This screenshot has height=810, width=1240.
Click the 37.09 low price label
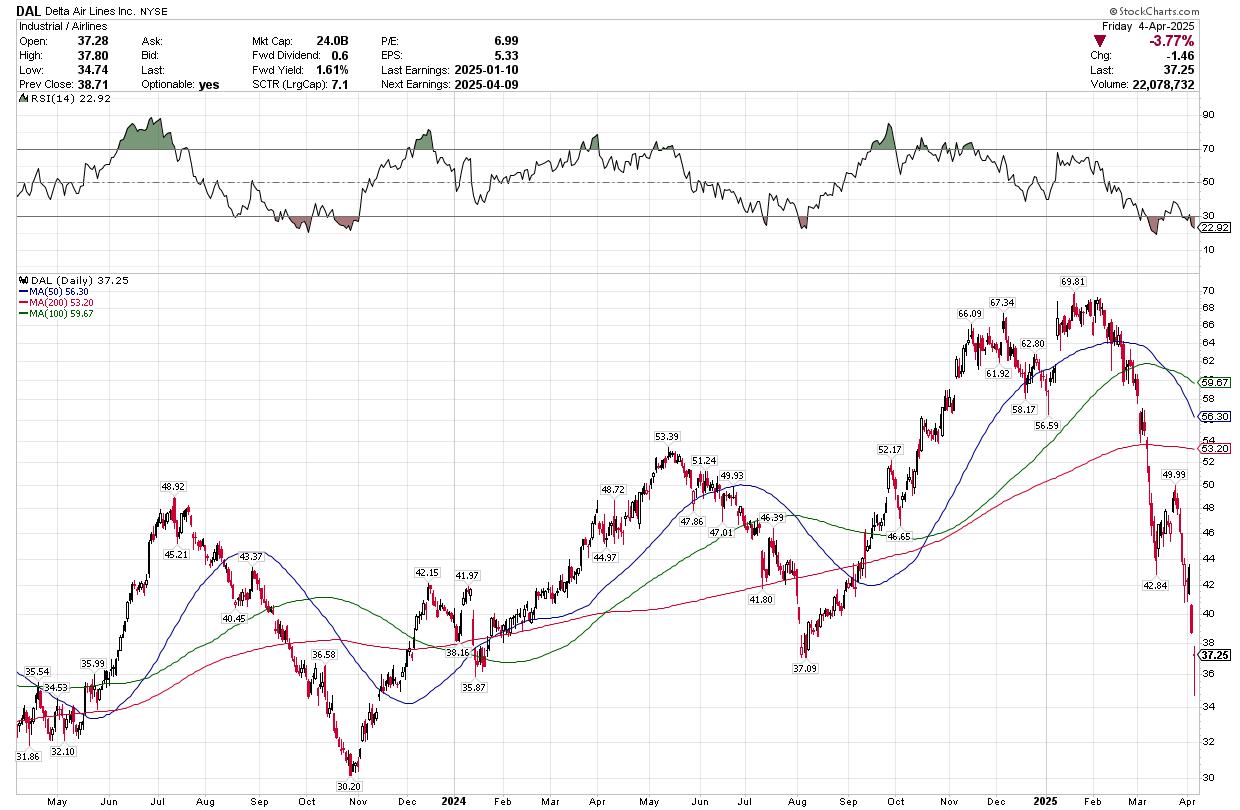[x=804, y=668]
